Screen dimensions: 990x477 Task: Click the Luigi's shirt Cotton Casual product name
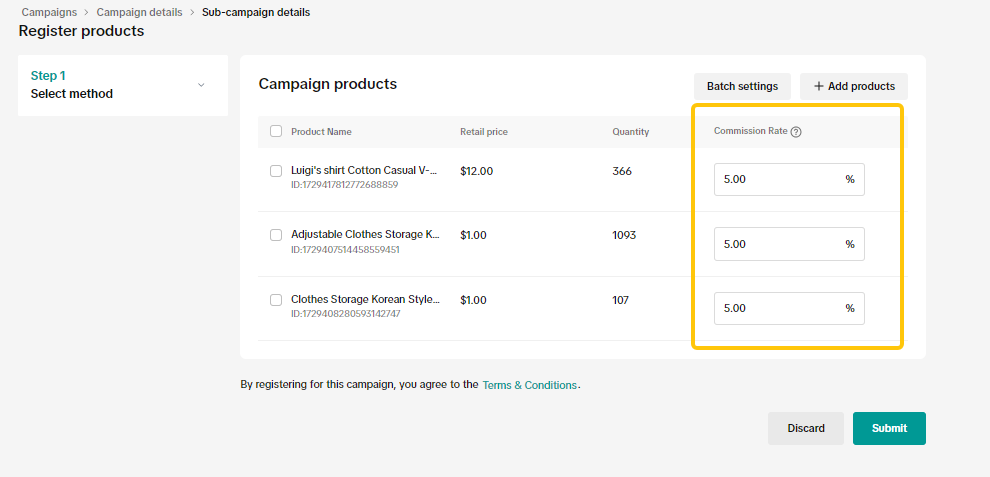pos(364,171)
